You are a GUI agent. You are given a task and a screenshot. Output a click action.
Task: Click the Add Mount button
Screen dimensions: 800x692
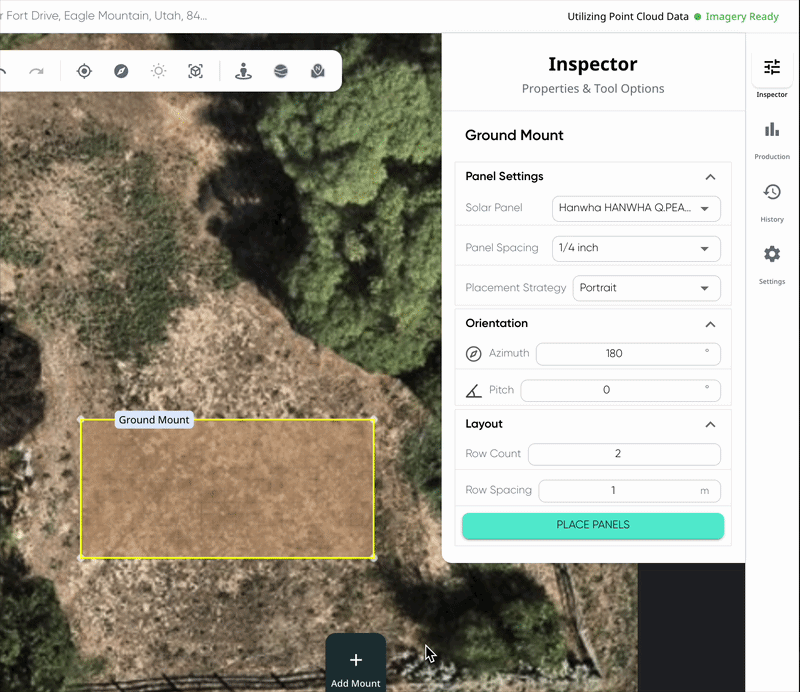356,666
